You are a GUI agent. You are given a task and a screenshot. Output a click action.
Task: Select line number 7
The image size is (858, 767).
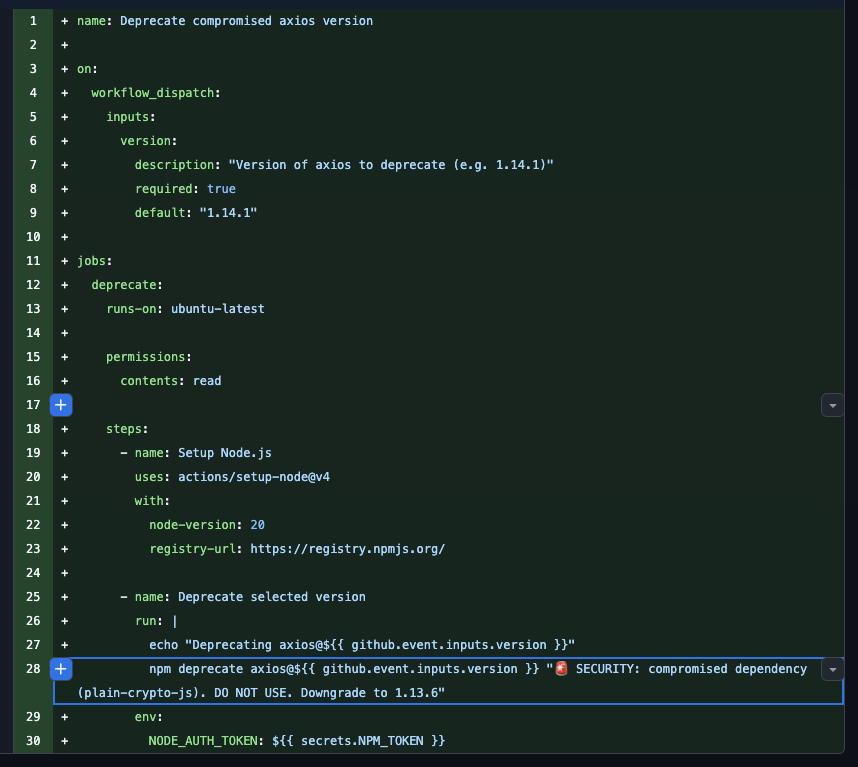(33, 165)
